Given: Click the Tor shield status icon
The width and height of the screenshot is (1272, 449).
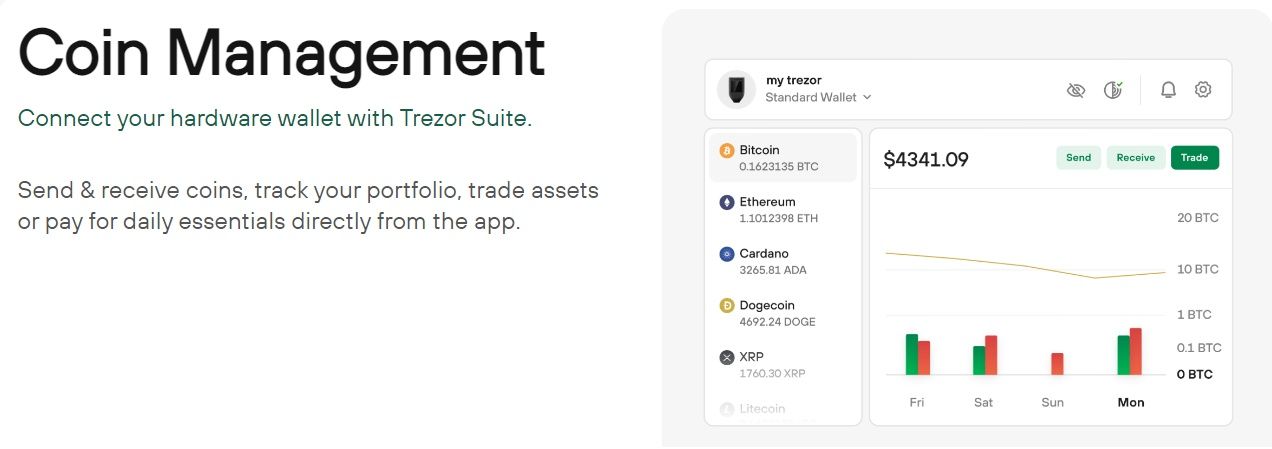Looking at the screenshot, I should pos(1113,90).
